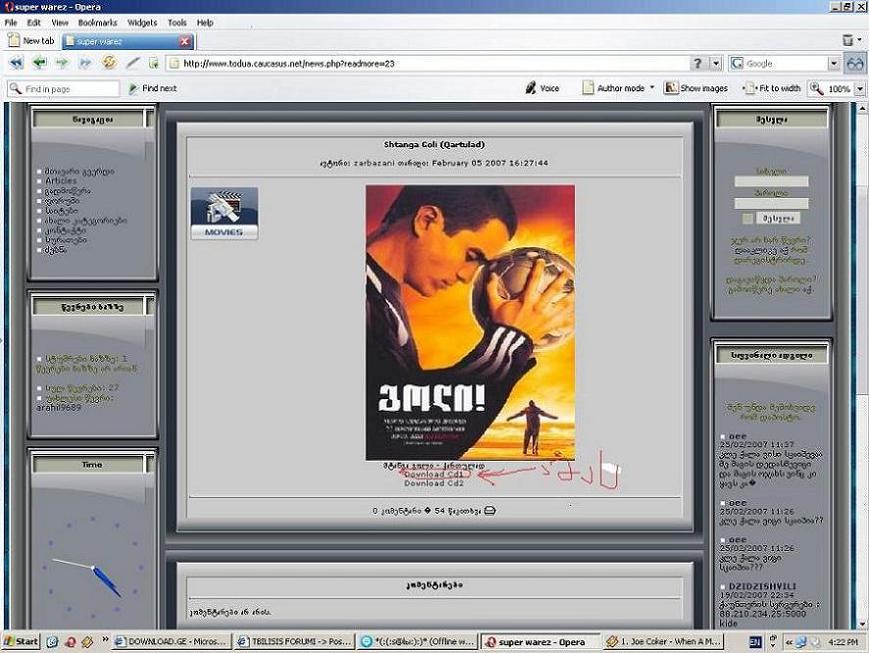The image size is (869, 653).
Task: Open the Widgets menu
Action: (x=142, y=23)
